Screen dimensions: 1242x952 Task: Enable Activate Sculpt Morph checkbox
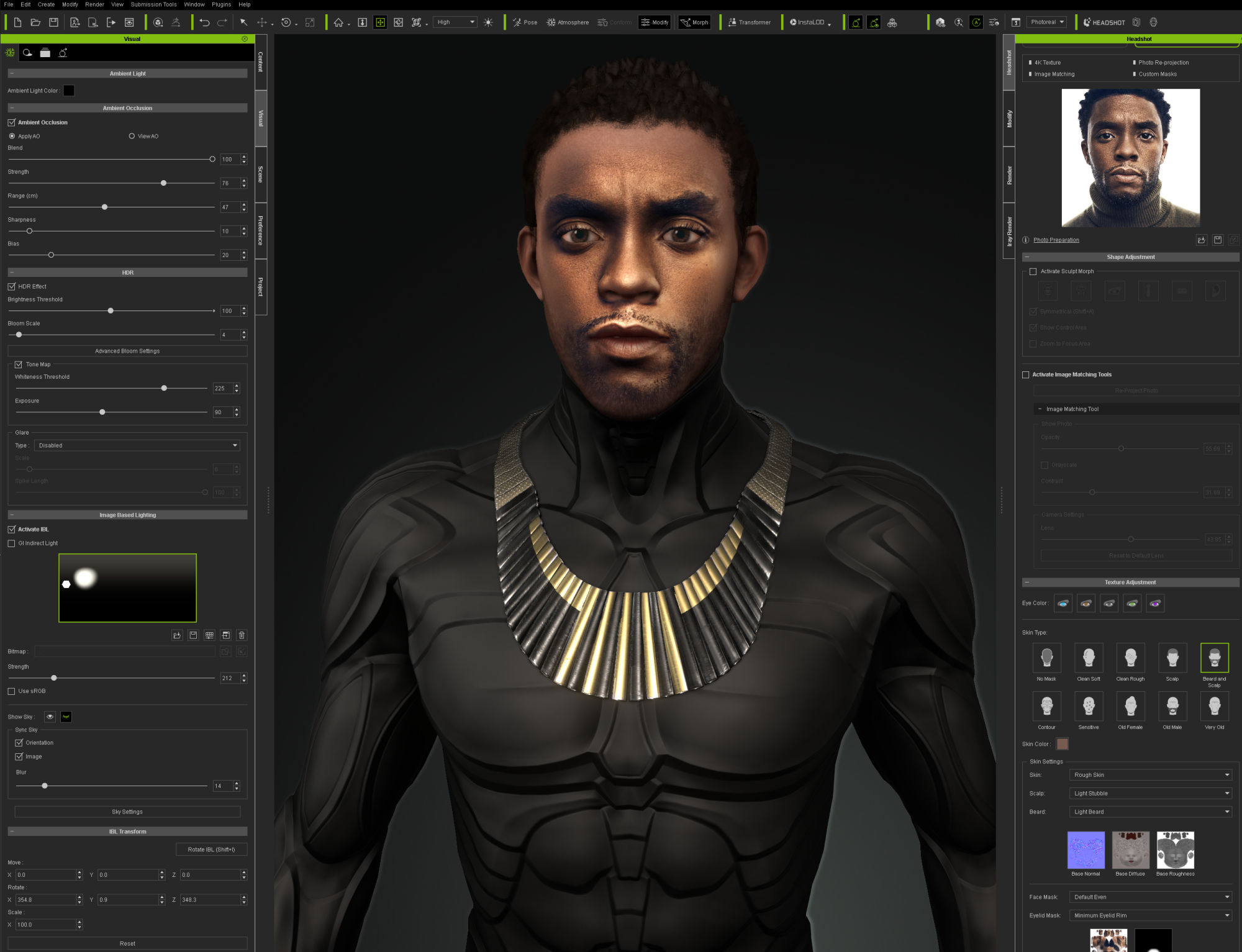point(1033,271)
